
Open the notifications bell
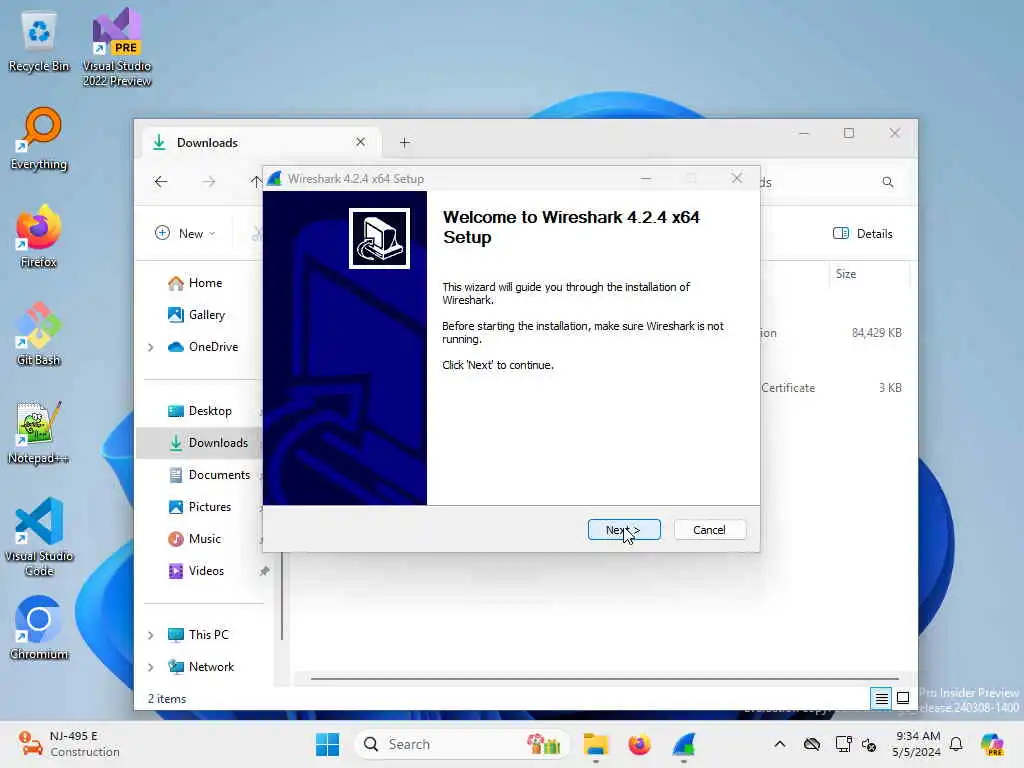956,744
